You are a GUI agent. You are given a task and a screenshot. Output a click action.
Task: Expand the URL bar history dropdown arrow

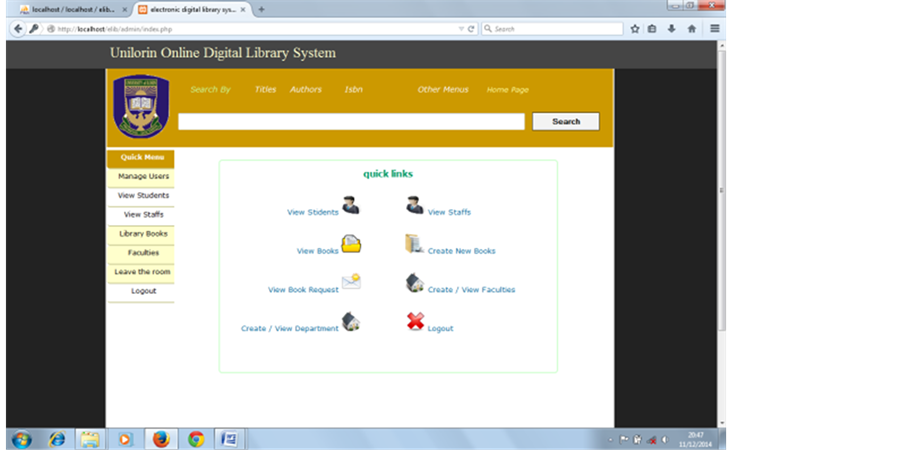[x=458, y=29]
